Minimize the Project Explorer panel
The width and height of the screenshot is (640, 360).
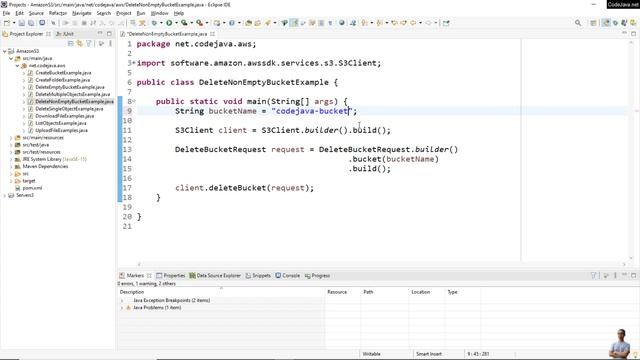click(x=100, y=34)
